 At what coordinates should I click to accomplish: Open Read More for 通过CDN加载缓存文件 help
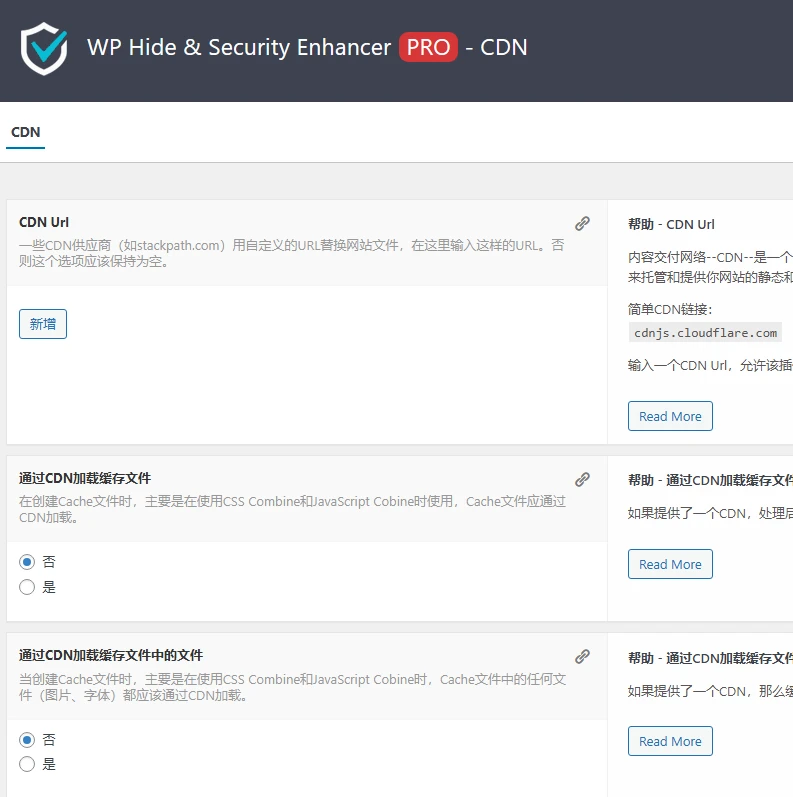(670, 564)
